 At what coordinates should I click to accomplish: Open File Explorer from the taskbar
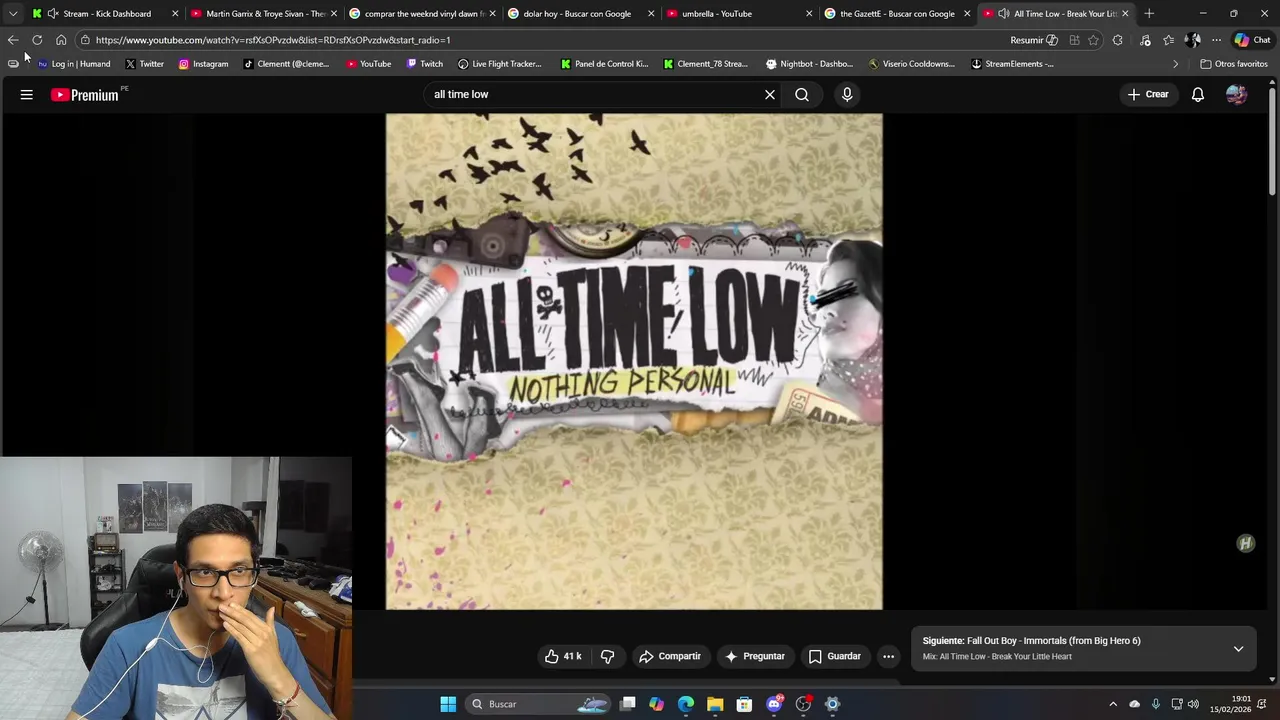click(715, 704)
